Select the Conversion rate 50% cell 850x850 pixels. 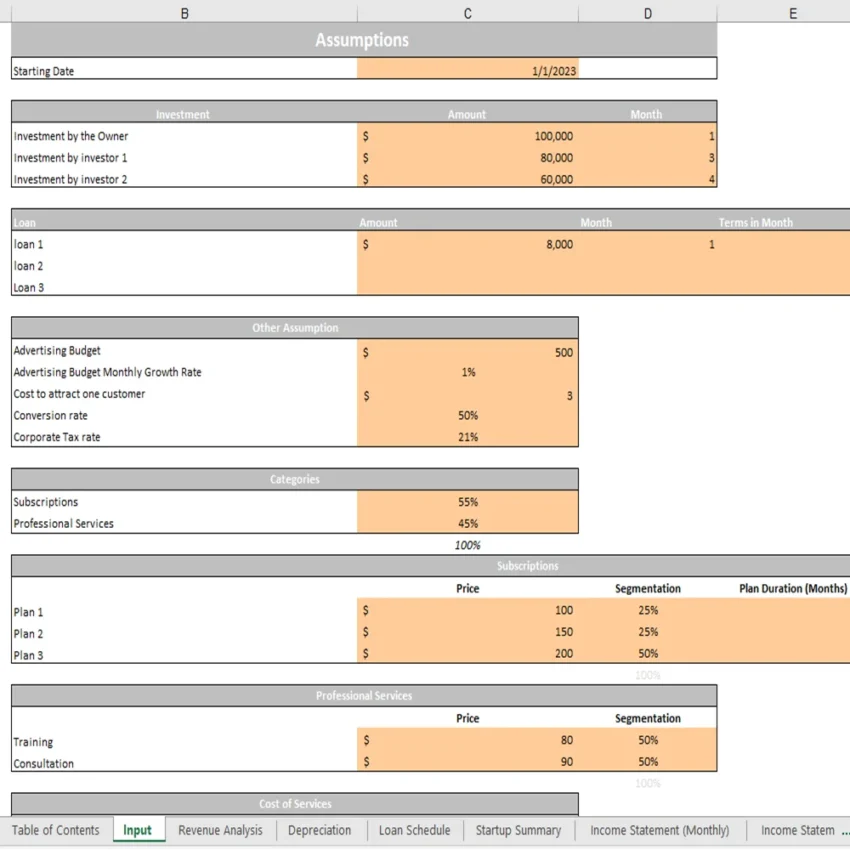coord(467,415)
